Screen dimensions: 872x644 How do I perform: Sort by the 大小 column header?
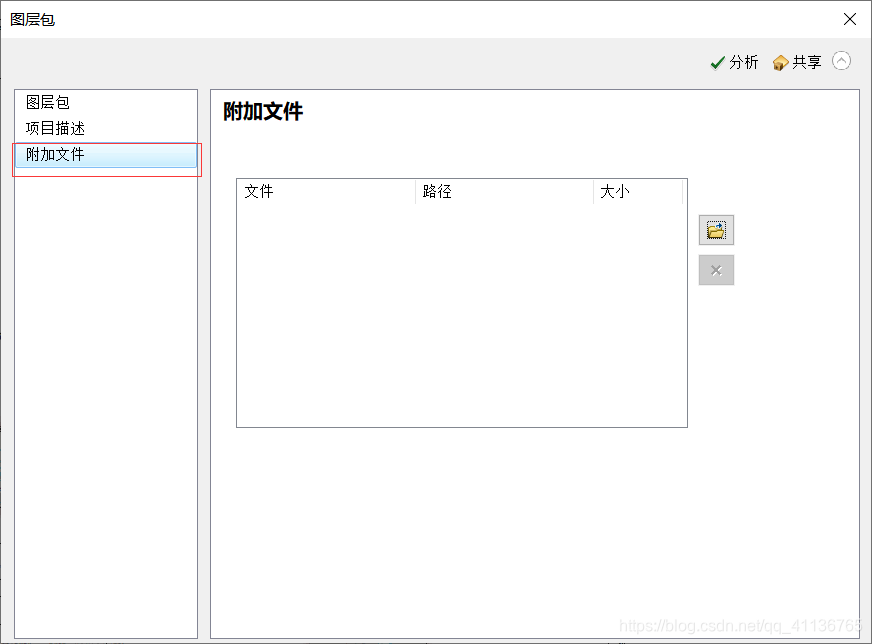[615, 191]
